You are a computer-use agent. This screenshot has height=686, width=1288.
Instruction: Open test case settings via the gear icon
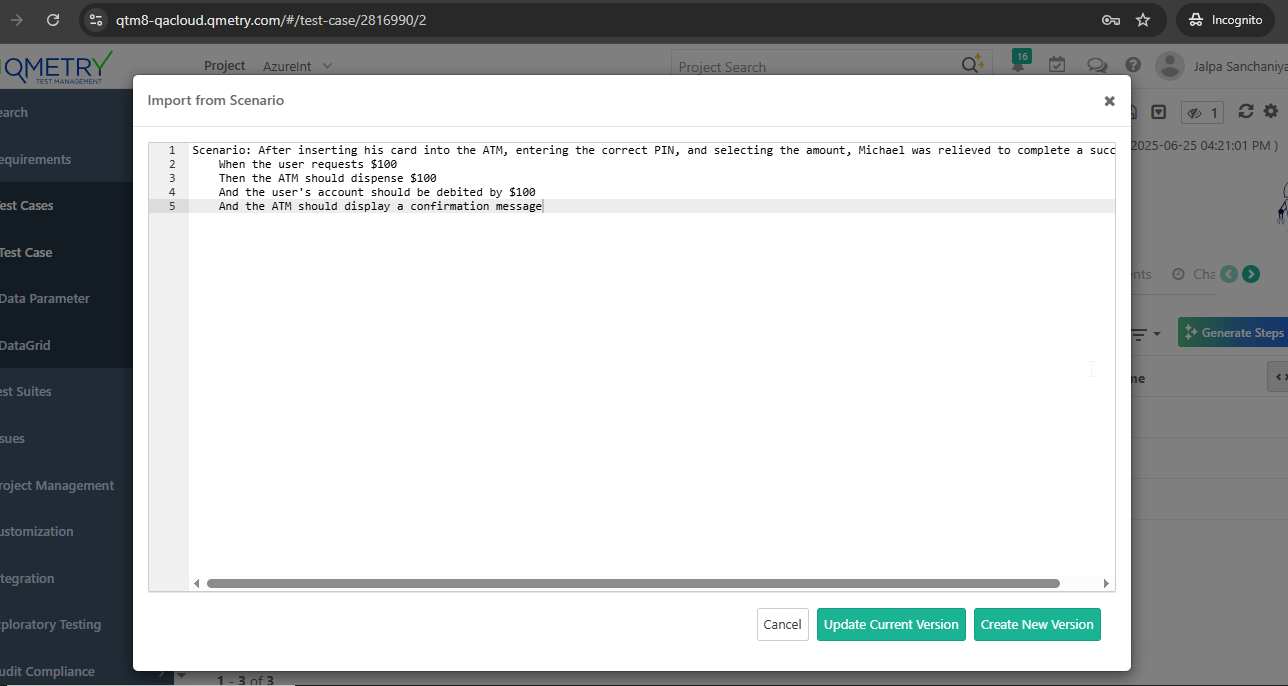1270,111
